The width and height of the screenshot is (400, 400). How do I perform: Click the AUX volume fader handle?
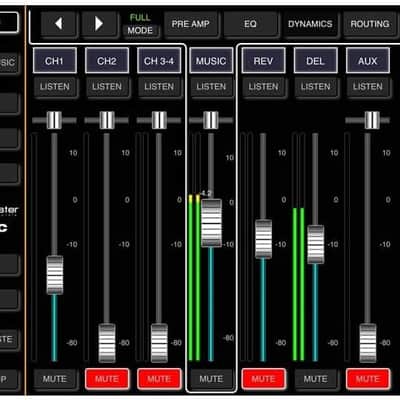368,343
